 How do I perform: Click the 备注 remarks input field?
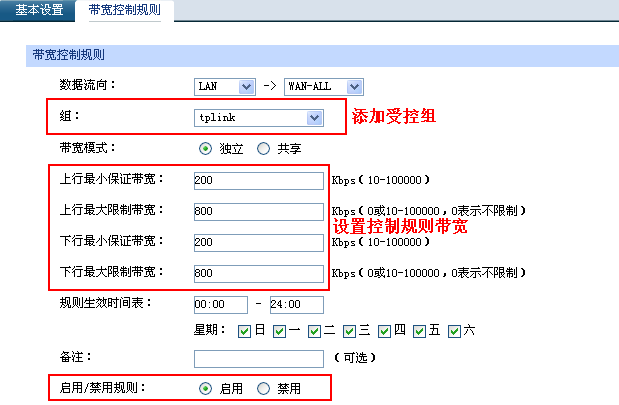(x=259, y=358)
